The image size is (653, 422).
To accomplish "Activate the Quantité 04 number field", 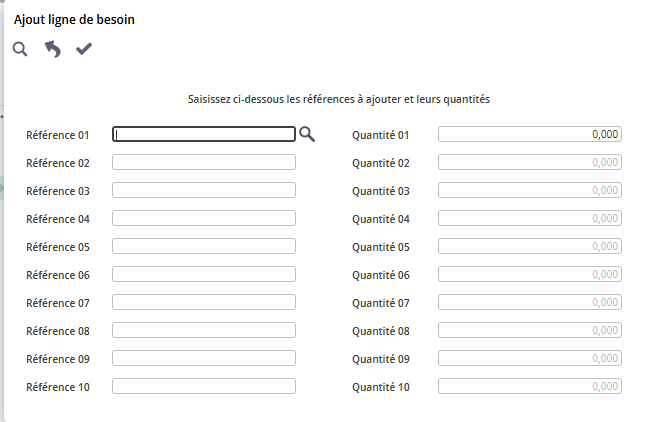I will click(530, 218).
